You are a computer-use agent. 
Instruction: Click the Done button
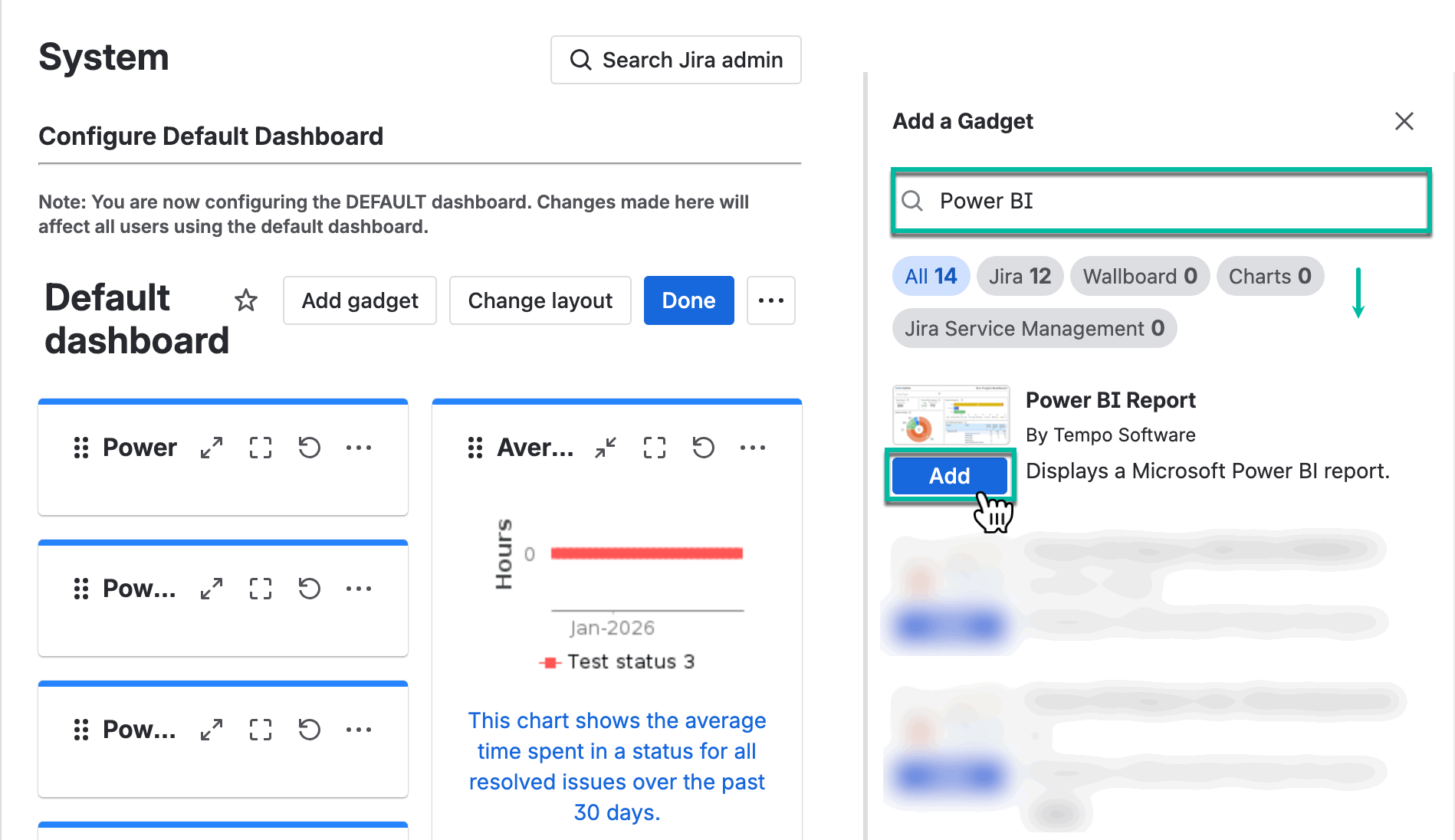(688, 300)
